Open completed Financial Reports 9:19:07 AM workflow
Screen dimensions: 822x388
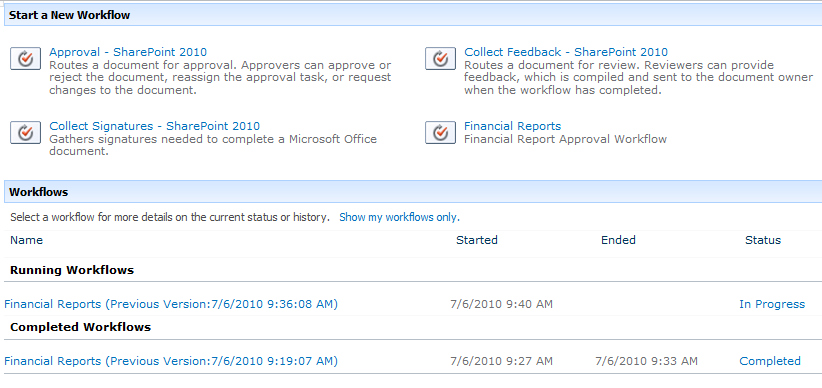[x=171, y=361]
